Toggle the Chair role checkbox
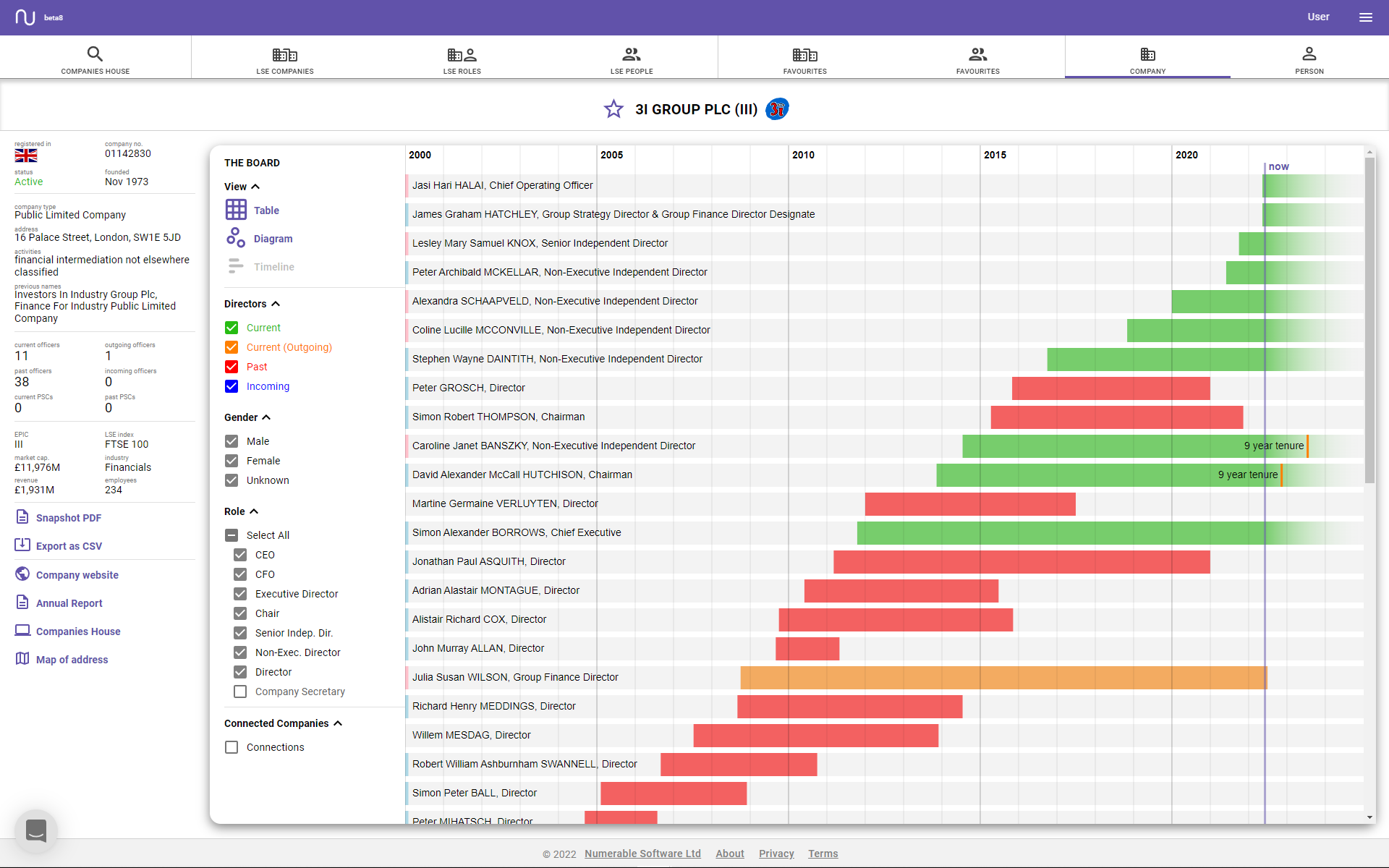1389x868 pixels. [x=240, y=613]
